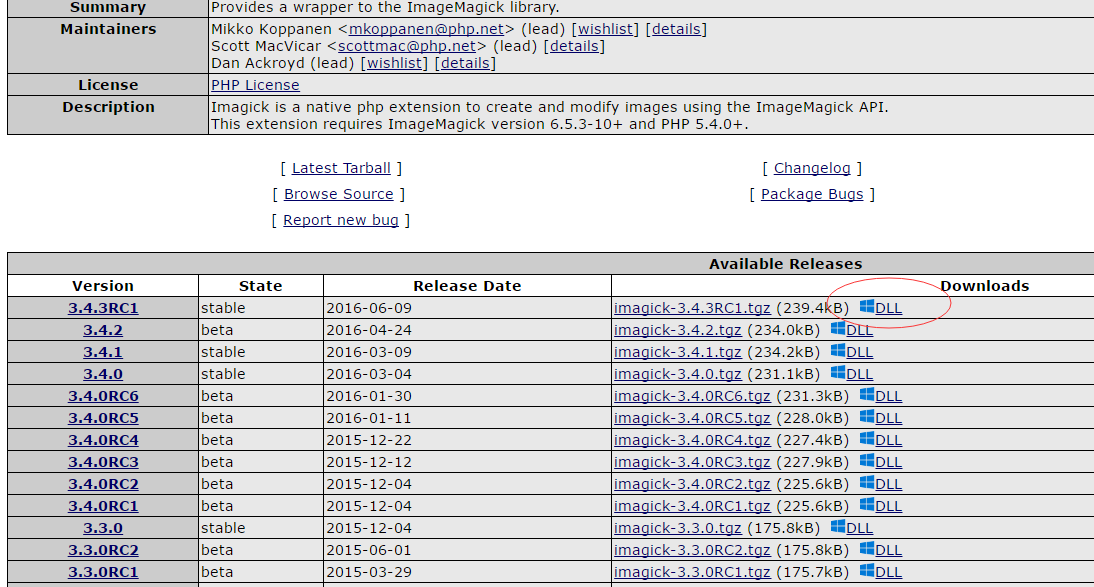Screen dimensions: 1094x587
Task: Download imagick-3.3.0.tgz
Action: pos(677,528)
